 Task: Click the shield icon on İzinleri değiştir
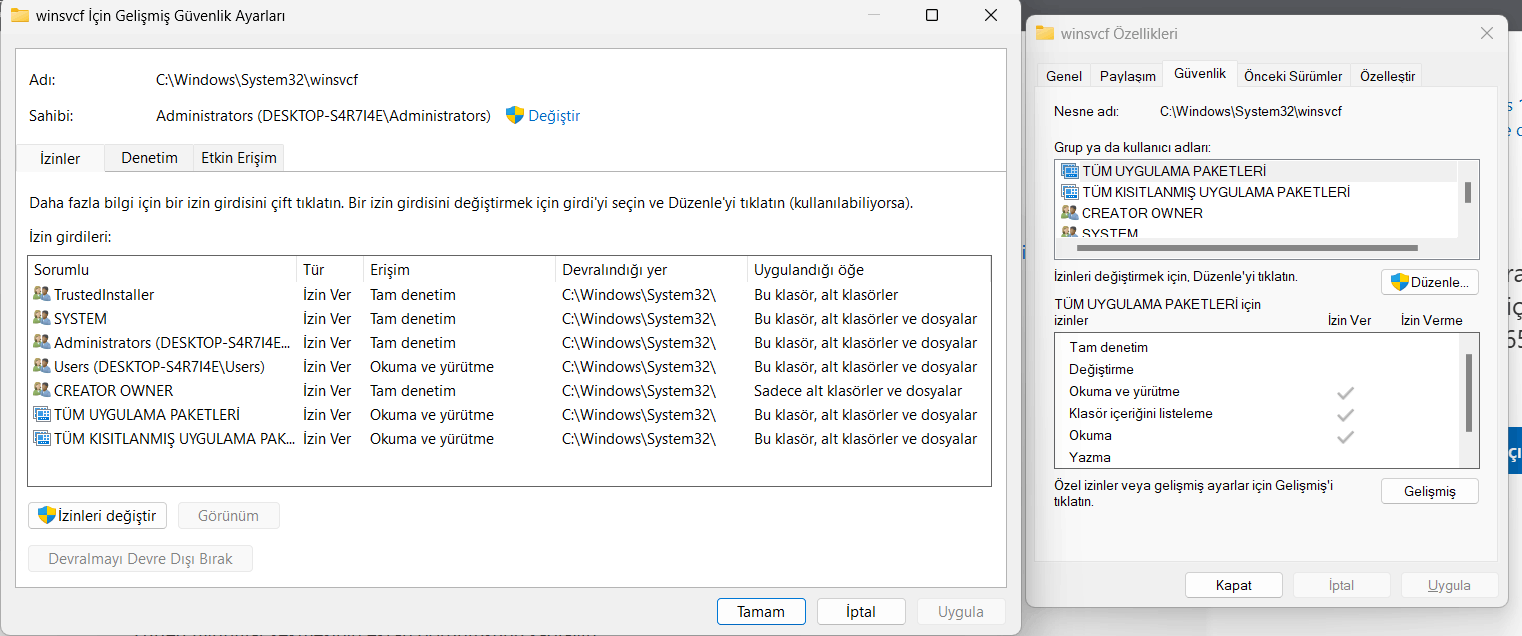[x=46, y=516]
